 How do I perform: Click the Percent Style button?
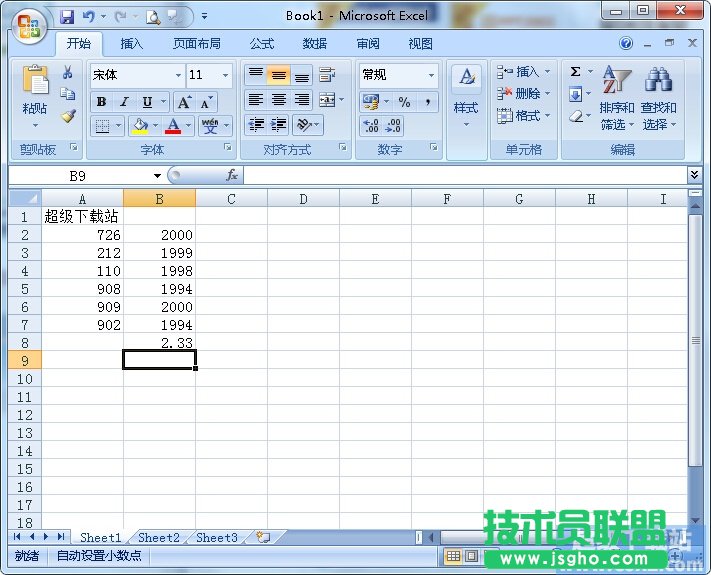(404, 102)
